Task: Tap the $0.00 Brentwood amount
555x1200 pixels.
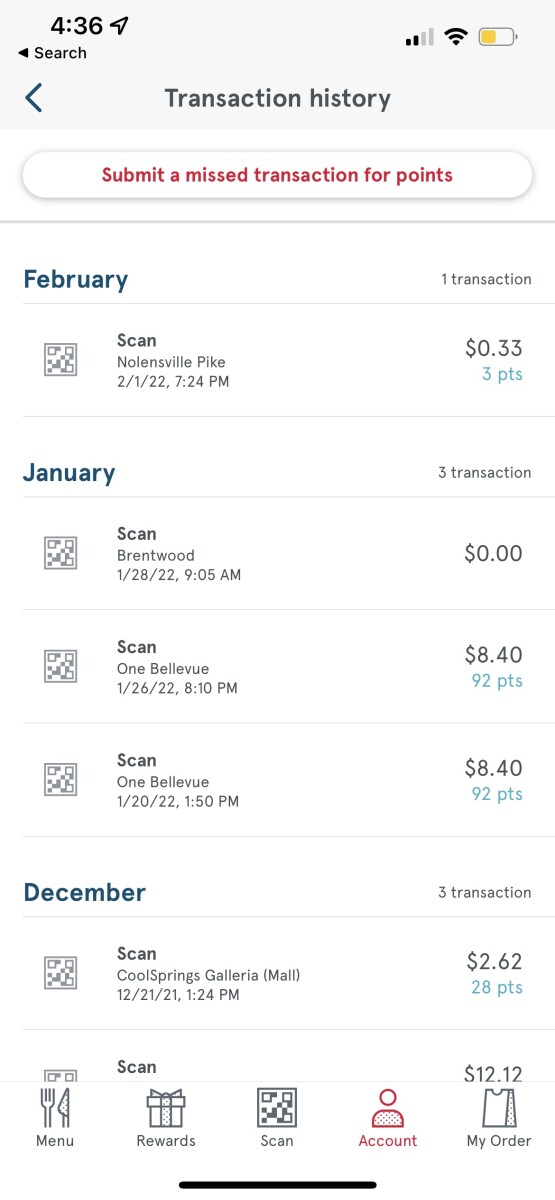Action: 493,553
